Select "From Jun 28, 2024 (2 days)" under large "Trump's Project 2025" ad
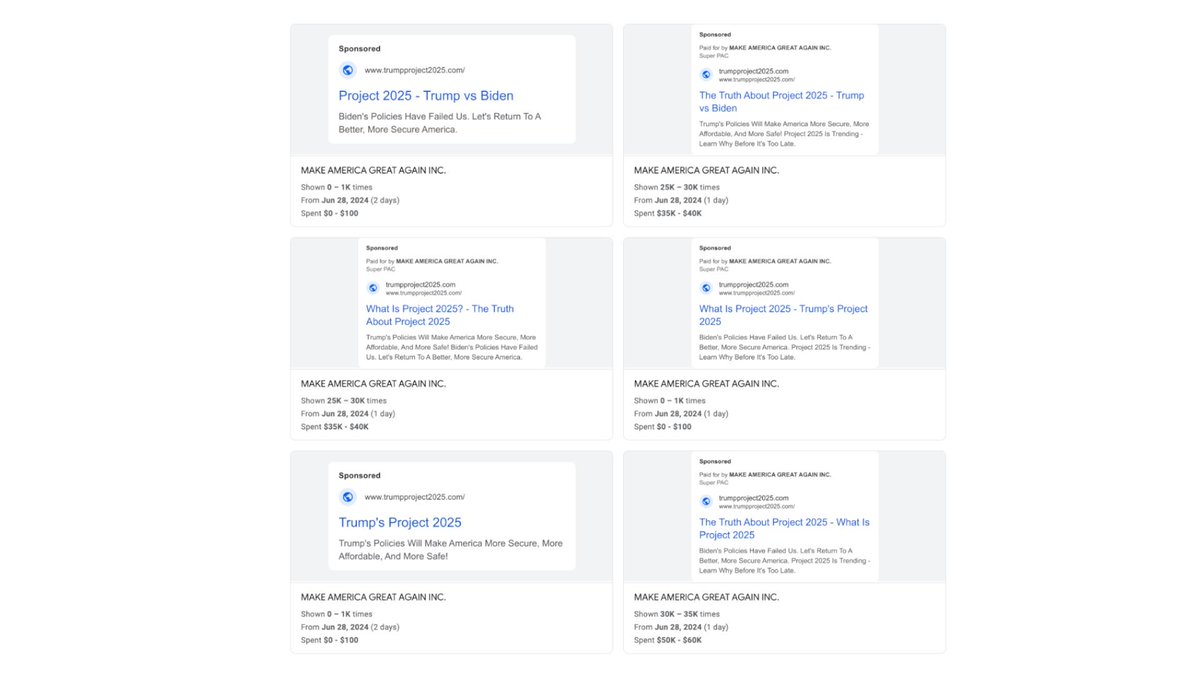Image resolution: width=1200 pixels, height=675 pixels. coord(350,627)
